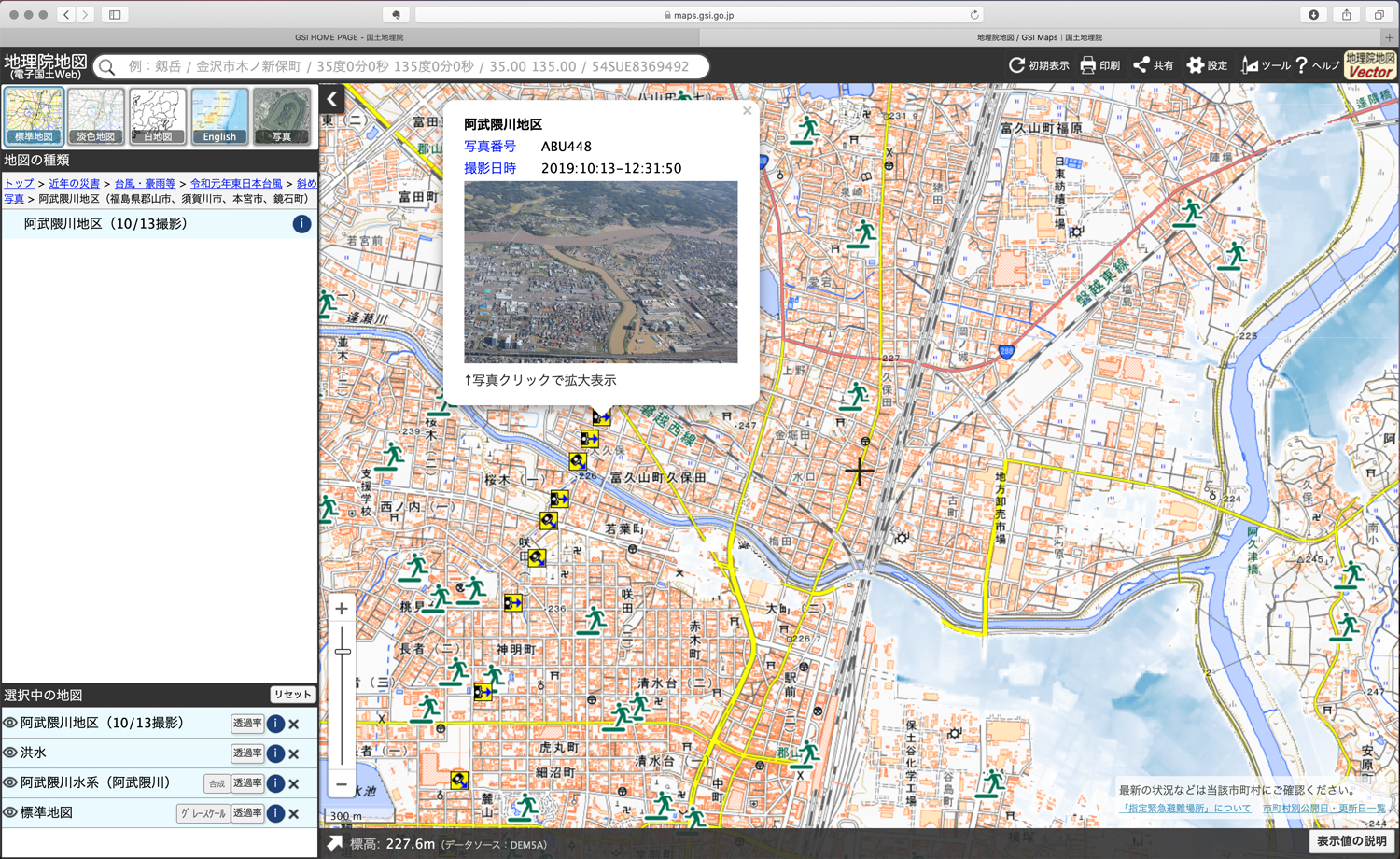Go back in Safari
This screenshot has width=1400, height=859.
tap(66, 15)
